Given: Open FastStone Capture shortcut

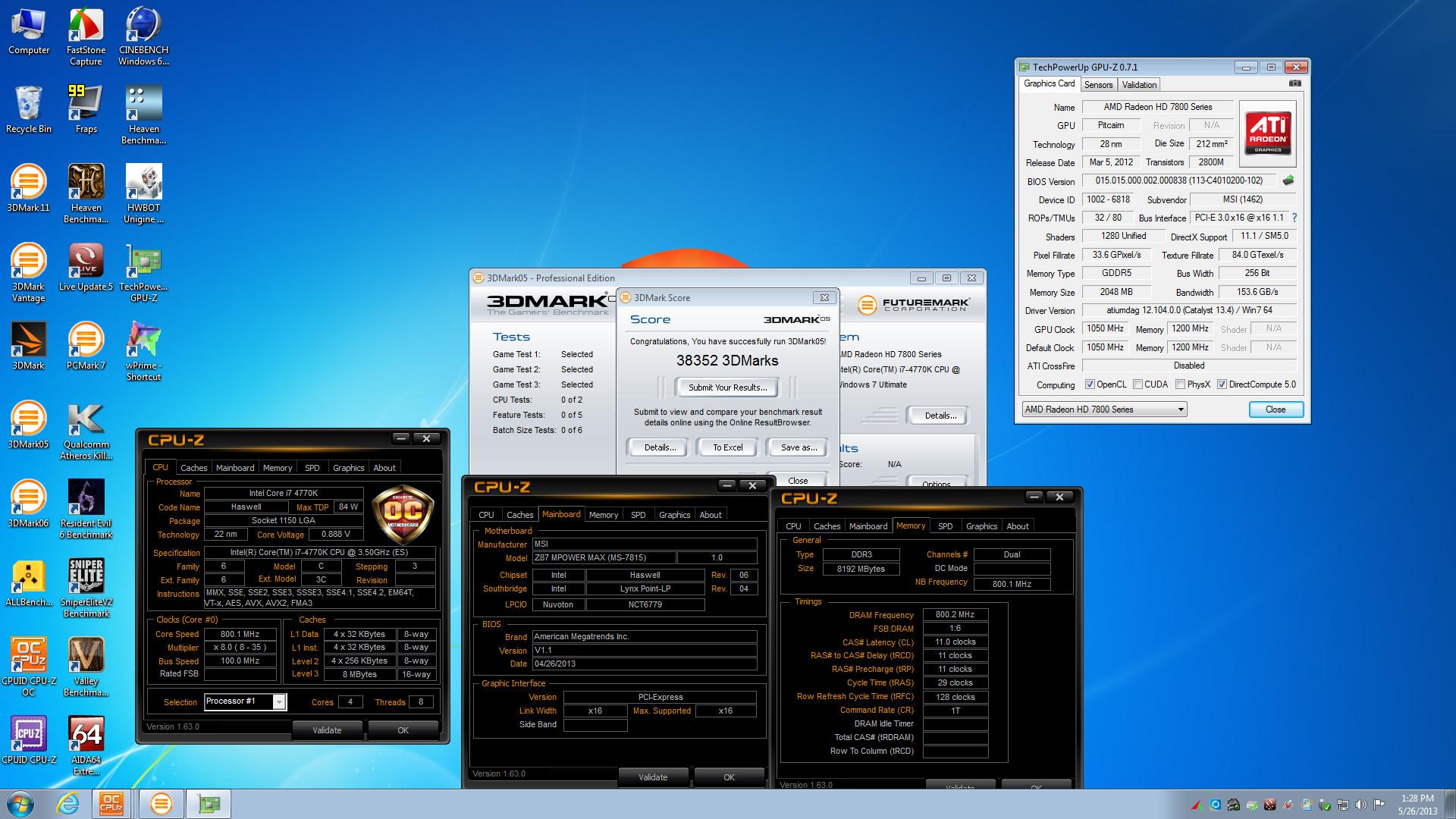Looking at the screenshot, I should [x=86, y=37].
